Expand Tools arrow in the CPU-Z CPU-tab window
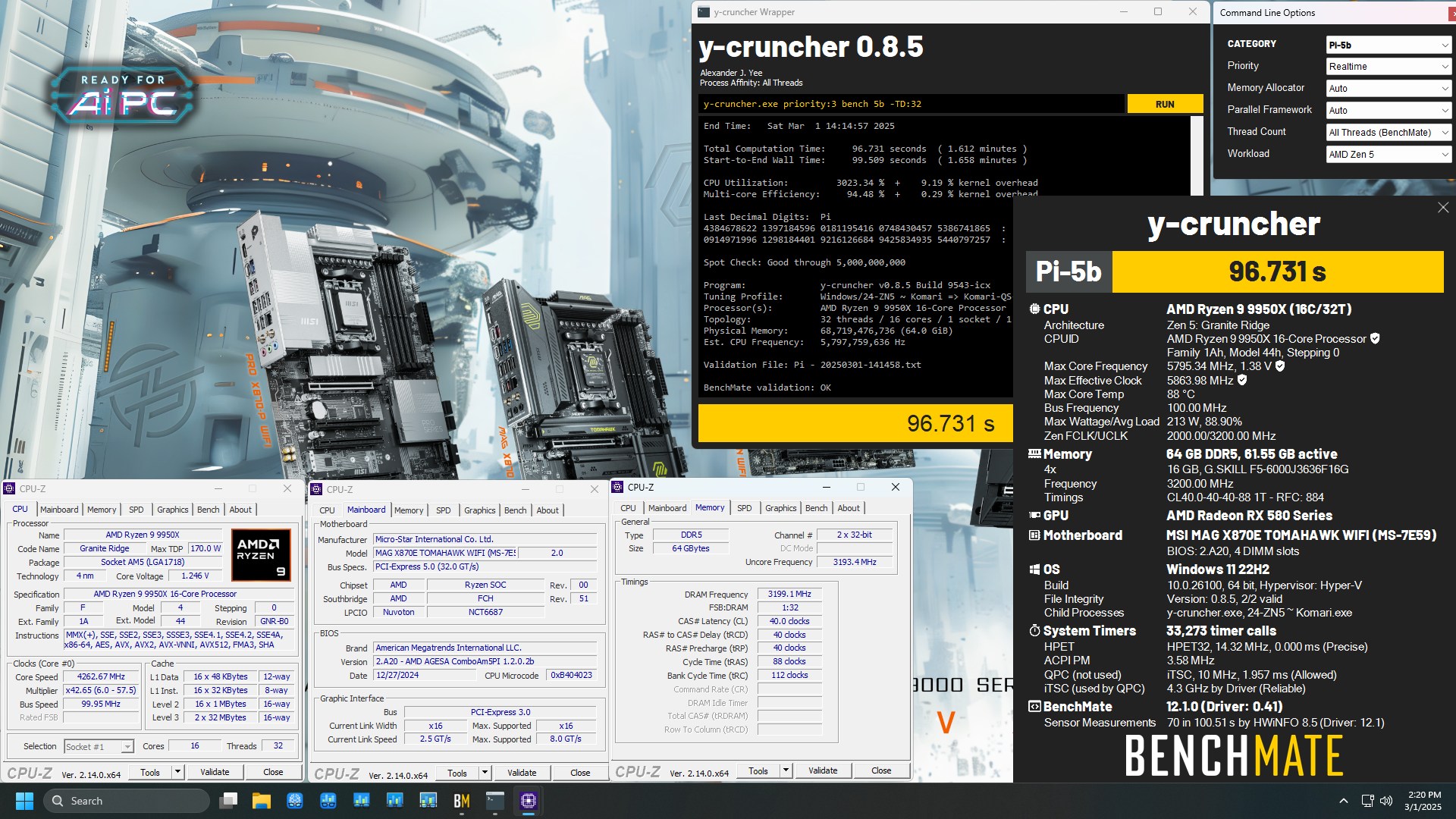The height and width of the screenshot is (819, 1456). click(177, 772)
